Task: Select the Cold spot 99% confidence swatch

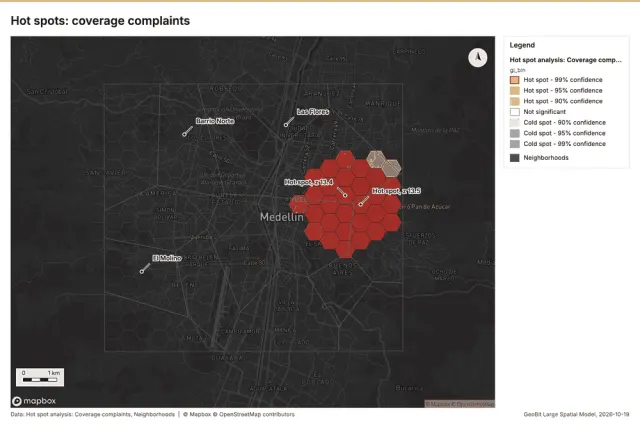Action: point(515,144)
